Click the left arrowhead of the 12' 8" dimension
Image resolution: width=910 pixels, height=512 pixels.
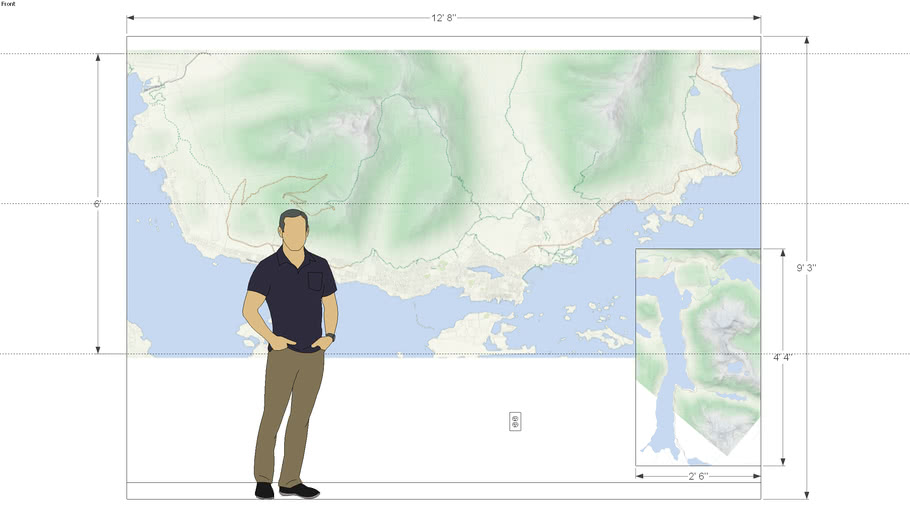coord(131,18)
